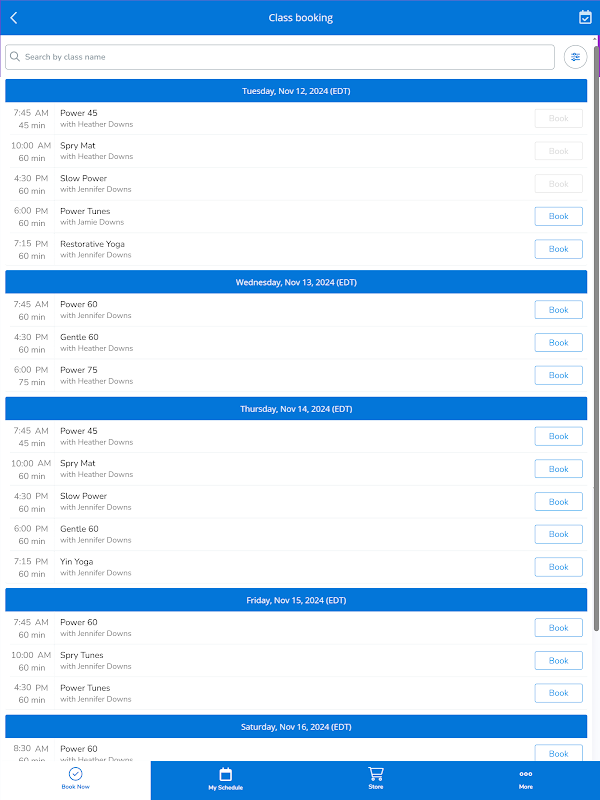Go back using the top-left arrow
Viewport: 600px width, 800px height.
14,18
